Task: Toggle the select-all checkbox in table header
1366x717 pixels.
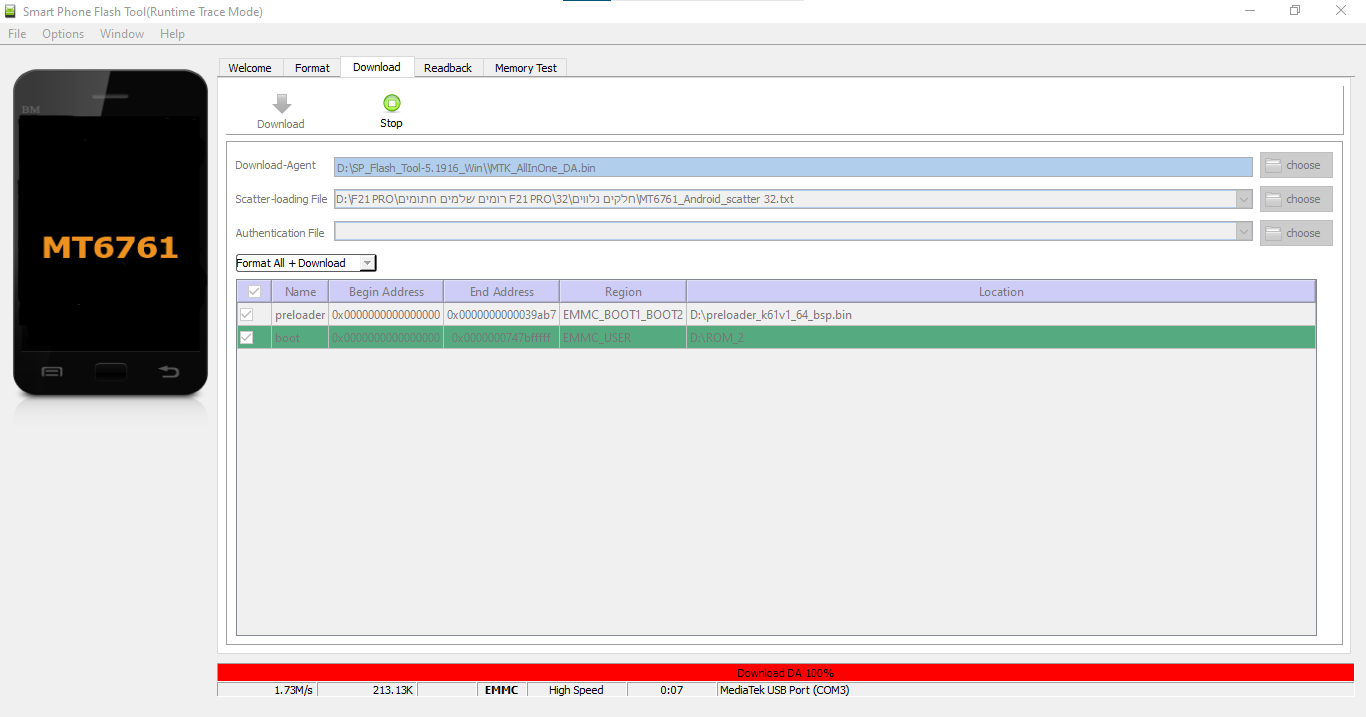Action: [x=254, y=292]
